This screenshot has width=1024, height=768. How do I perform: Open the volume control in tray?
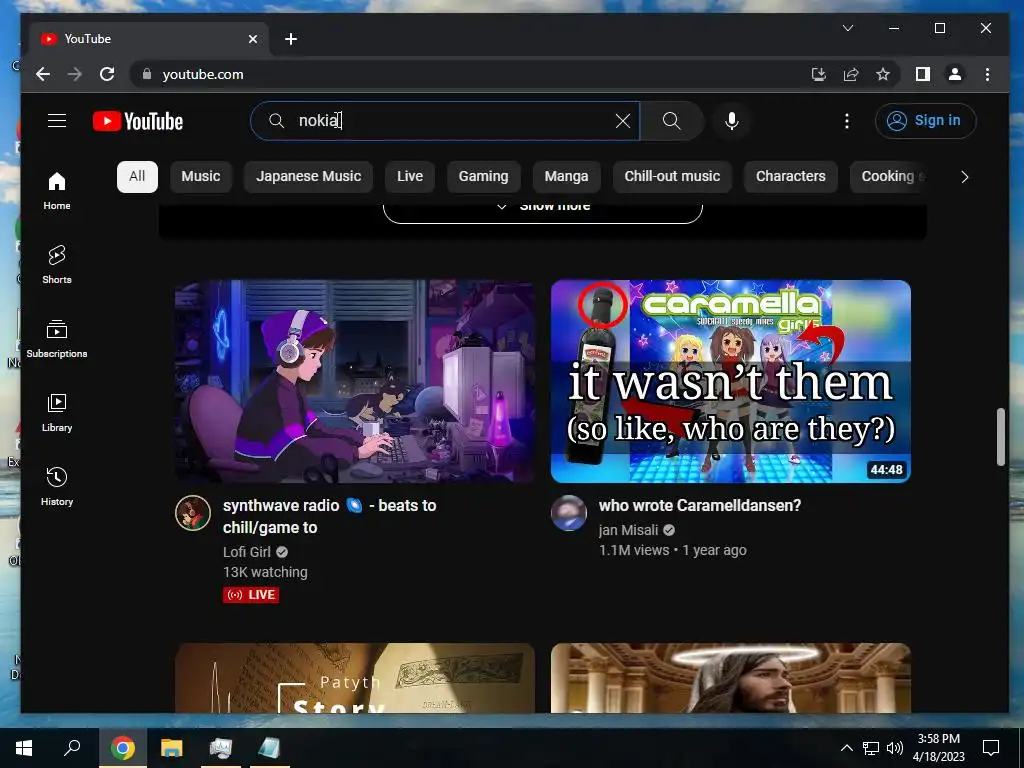coord(895,748)
